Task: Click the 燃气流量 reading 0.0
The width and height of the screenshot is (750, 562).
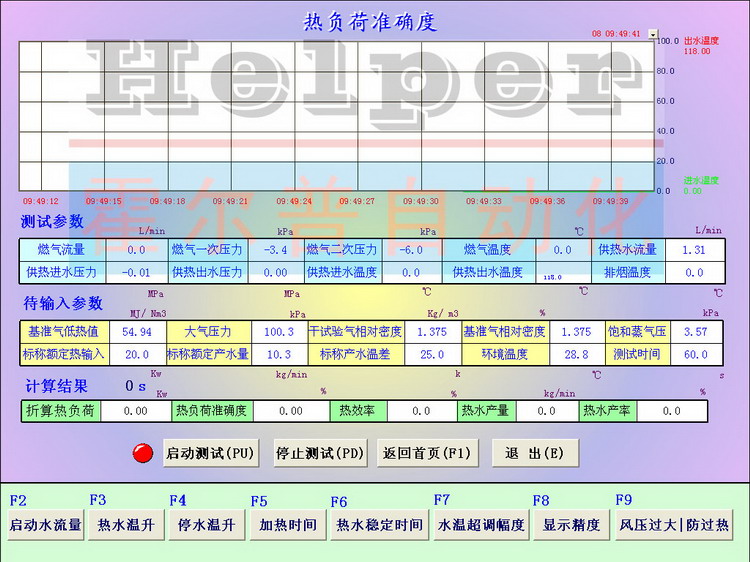Action: pos(136,250)
